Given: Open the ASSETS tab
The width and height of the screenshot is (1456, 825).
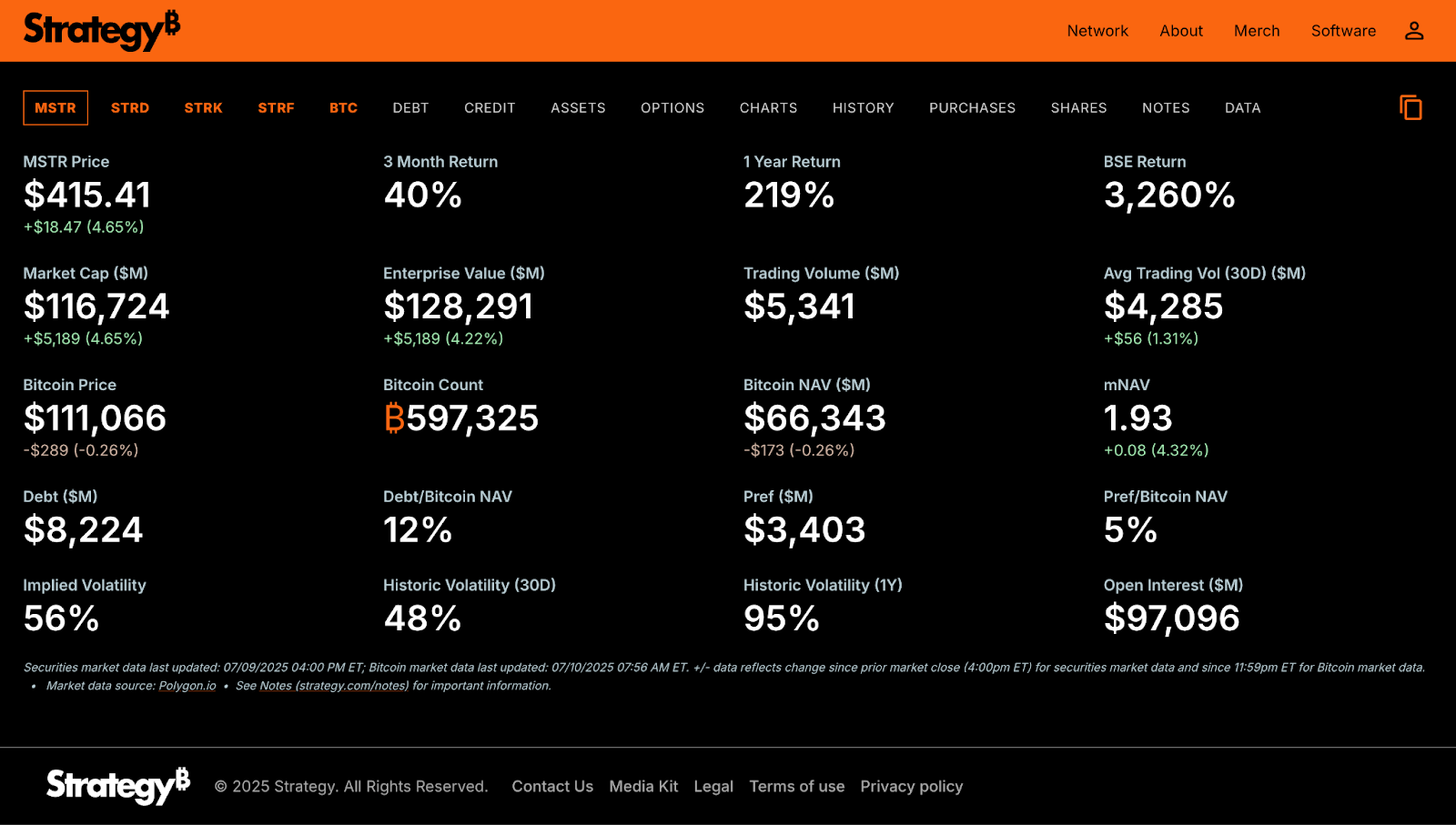Looking at the screenshot, I should (x=578, y=107).
